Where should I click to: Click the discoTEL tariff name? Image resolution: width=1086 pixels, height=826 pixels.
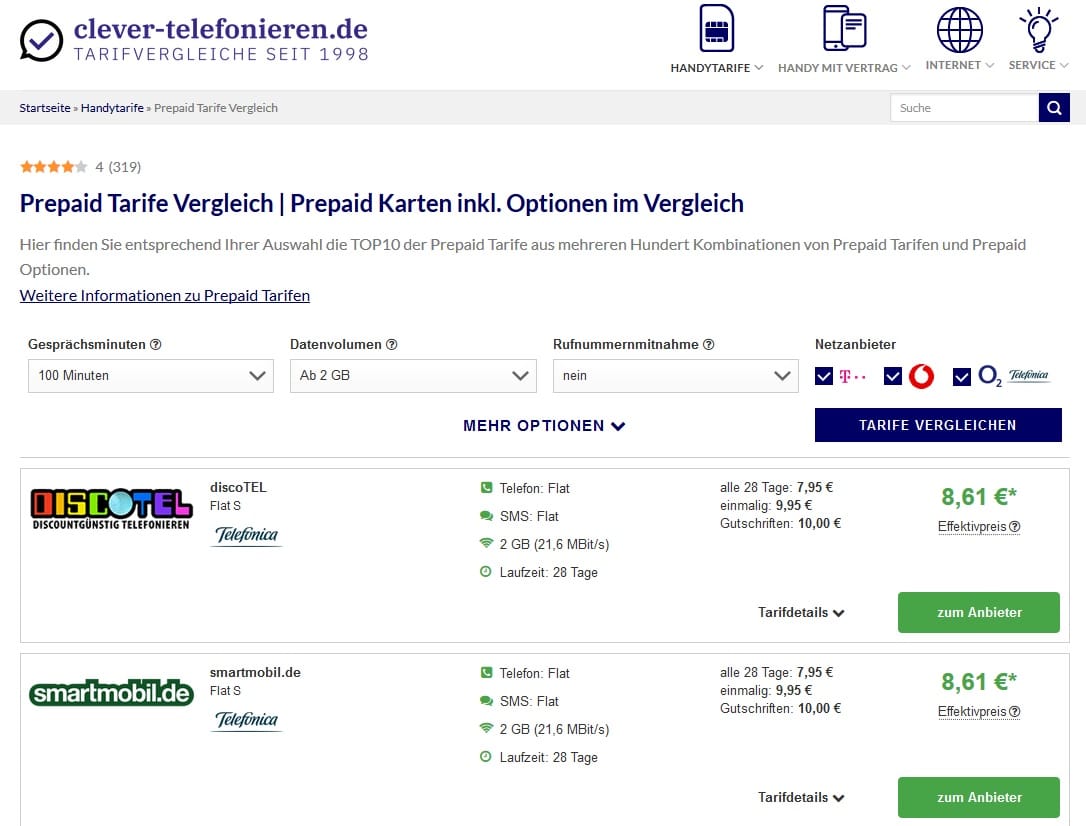(x=238, y=487)
